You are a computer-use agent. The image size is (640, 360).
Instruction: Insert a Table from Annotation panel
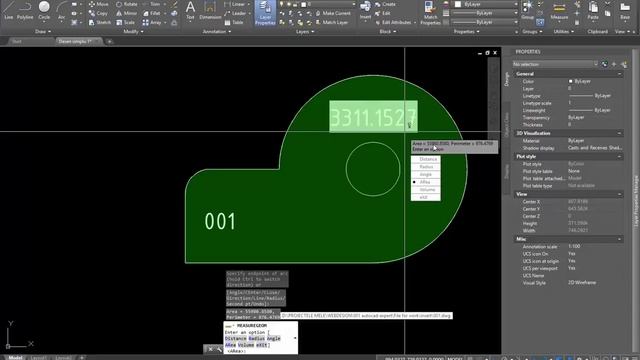point(234,22)
